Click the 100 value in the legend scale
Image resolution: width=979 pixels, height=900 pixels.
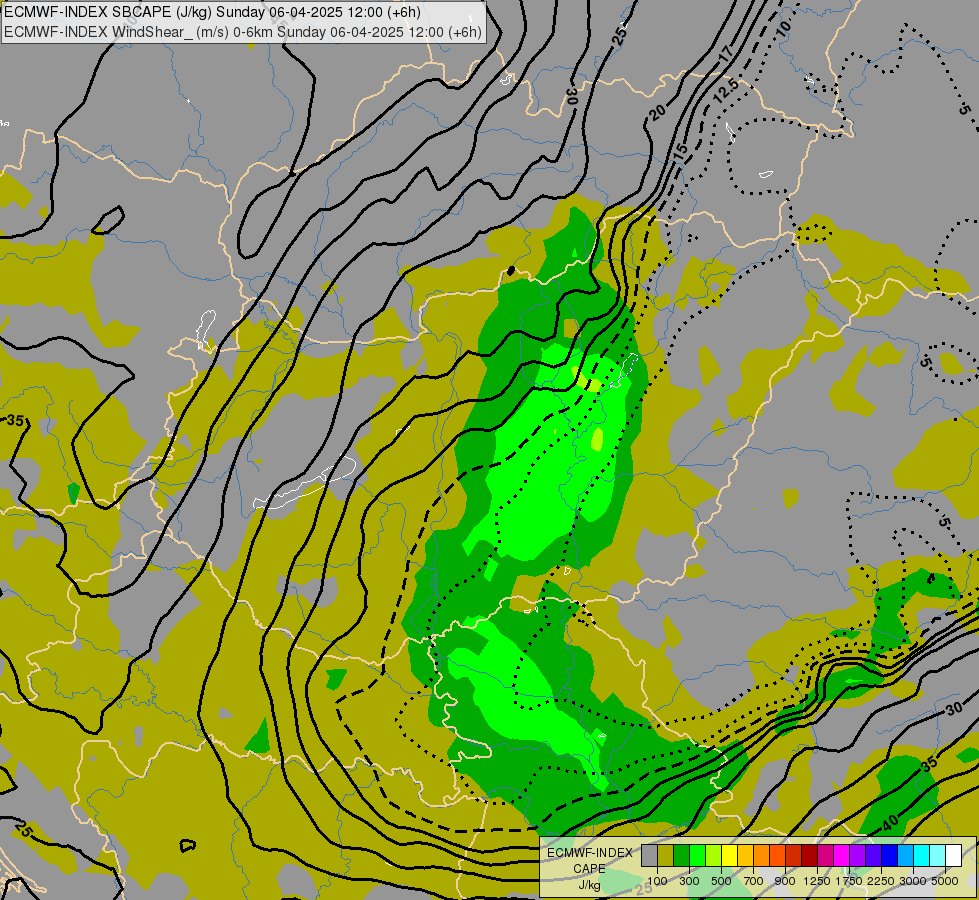pyautogui.click(x=657, y=881)
